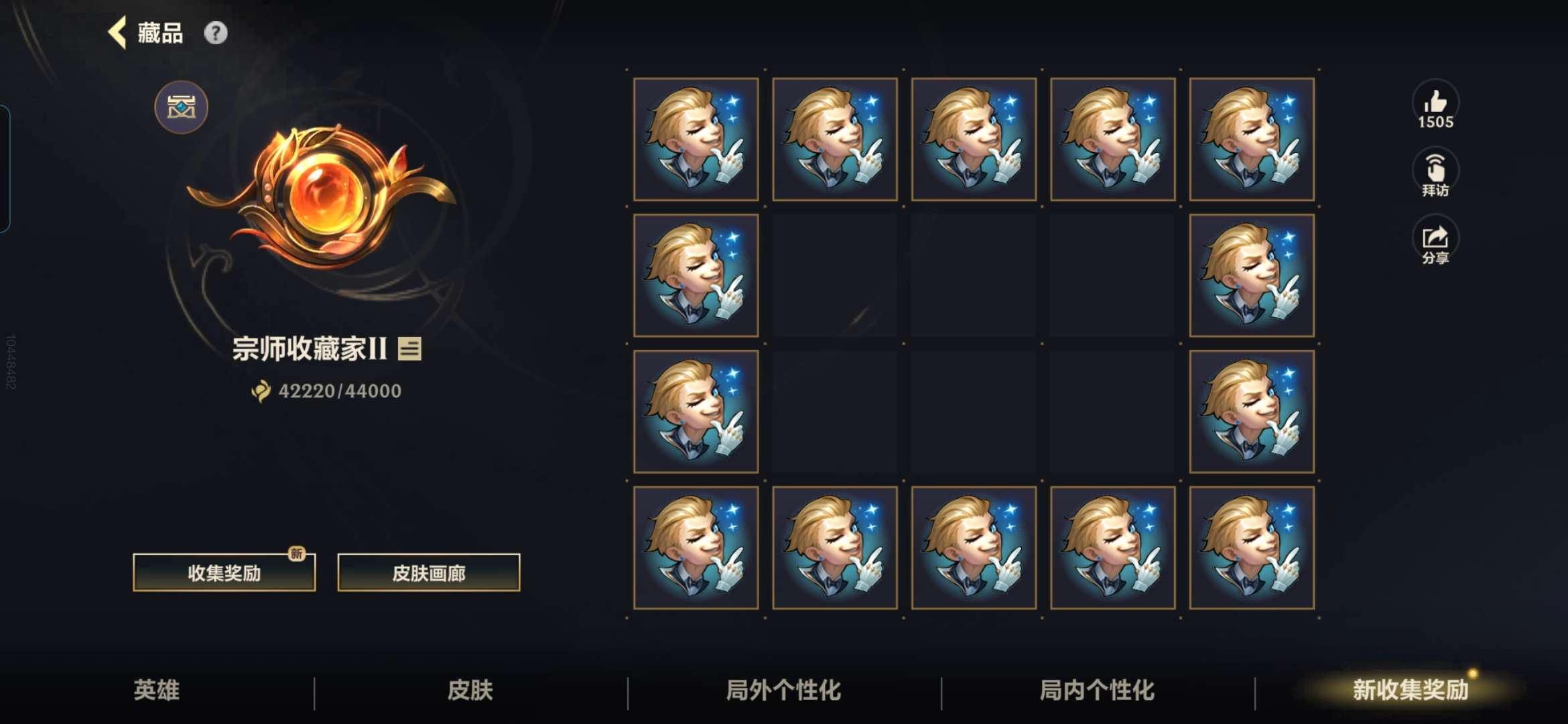
Task: Open the round collection chest icon
Action: point(182,107)
